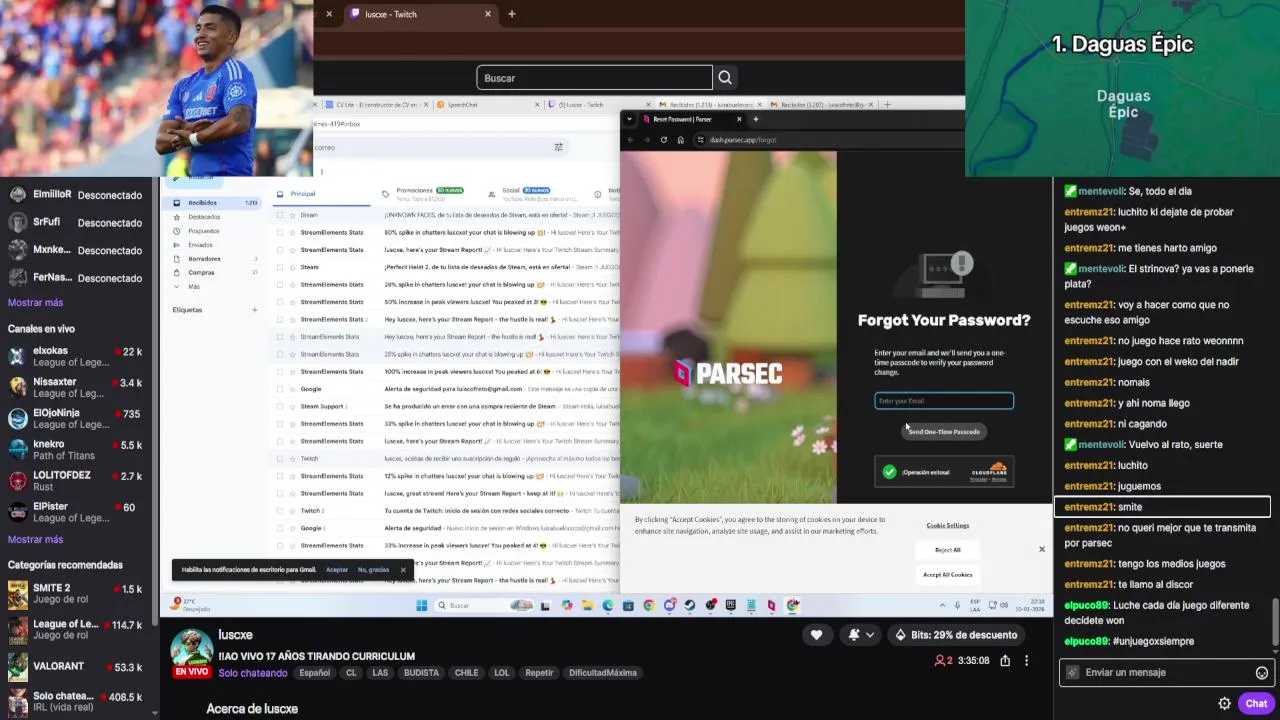Image resolution: width=1280 pixels, height=720 pixels.
Task: Click Accept All Cookies button
Action: pyautogui.click(x=947, y=575)
